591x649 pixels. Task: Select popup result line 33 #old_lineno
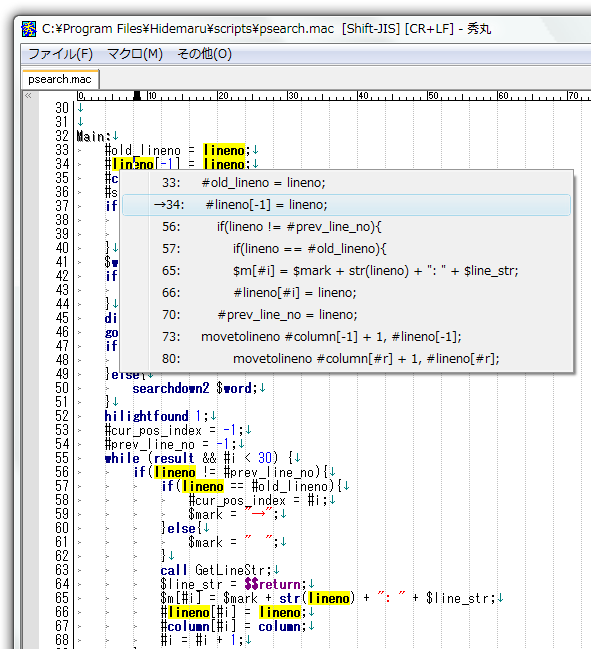click(347, 183)
